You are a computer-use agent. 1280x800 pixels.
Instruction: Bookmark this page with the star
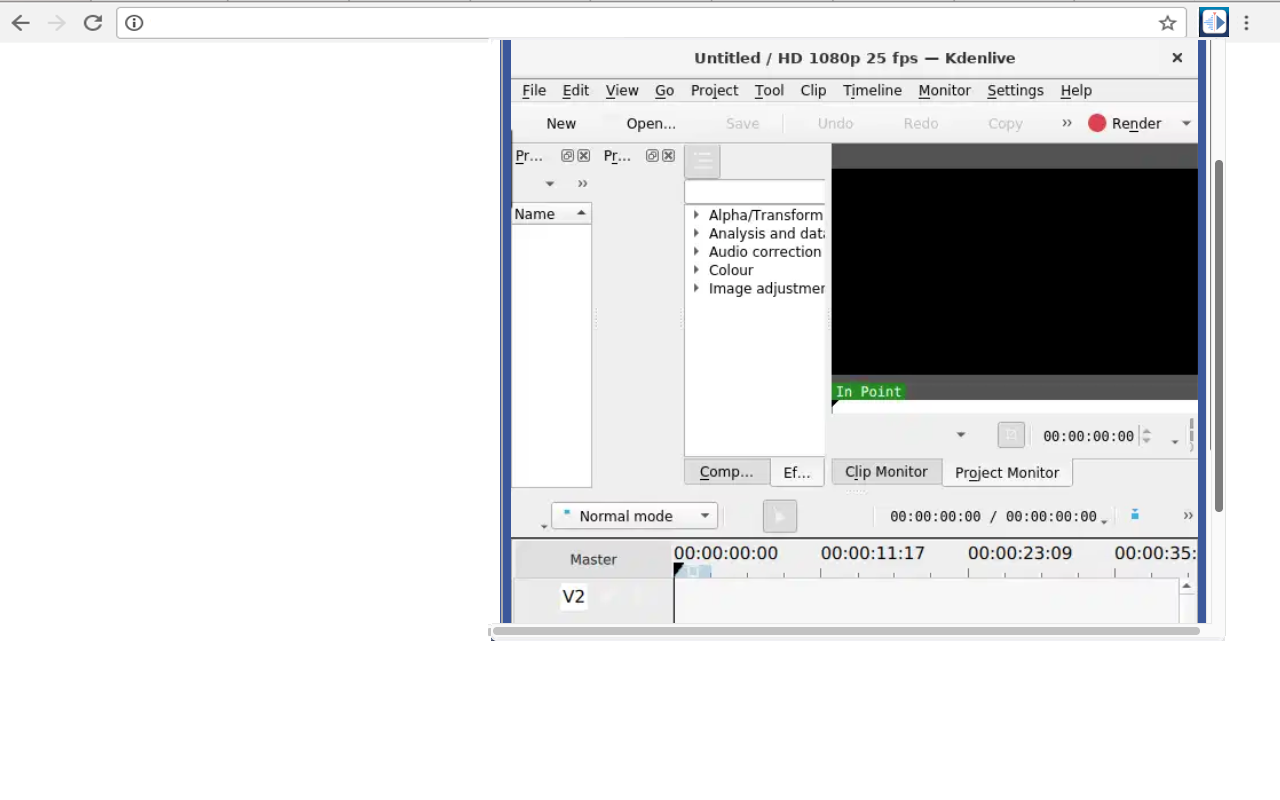(1167, 23)
